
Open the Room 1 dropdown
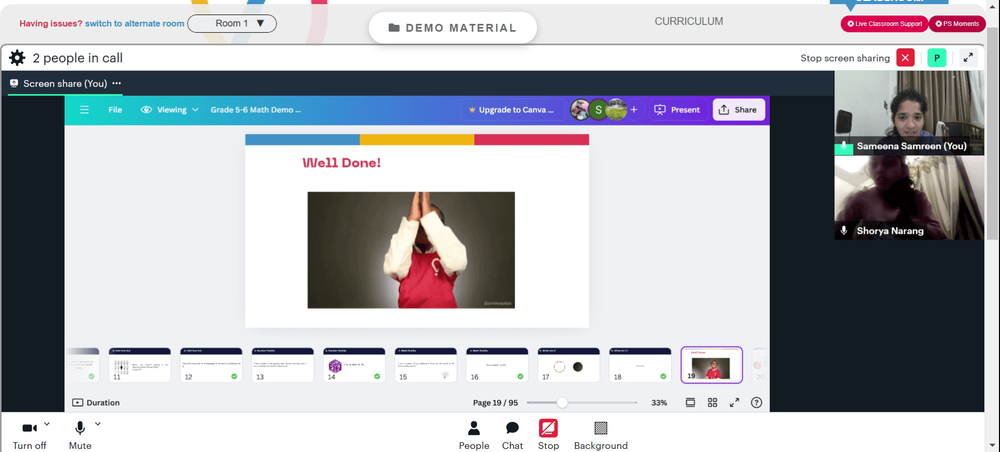[x=232, y=24]
